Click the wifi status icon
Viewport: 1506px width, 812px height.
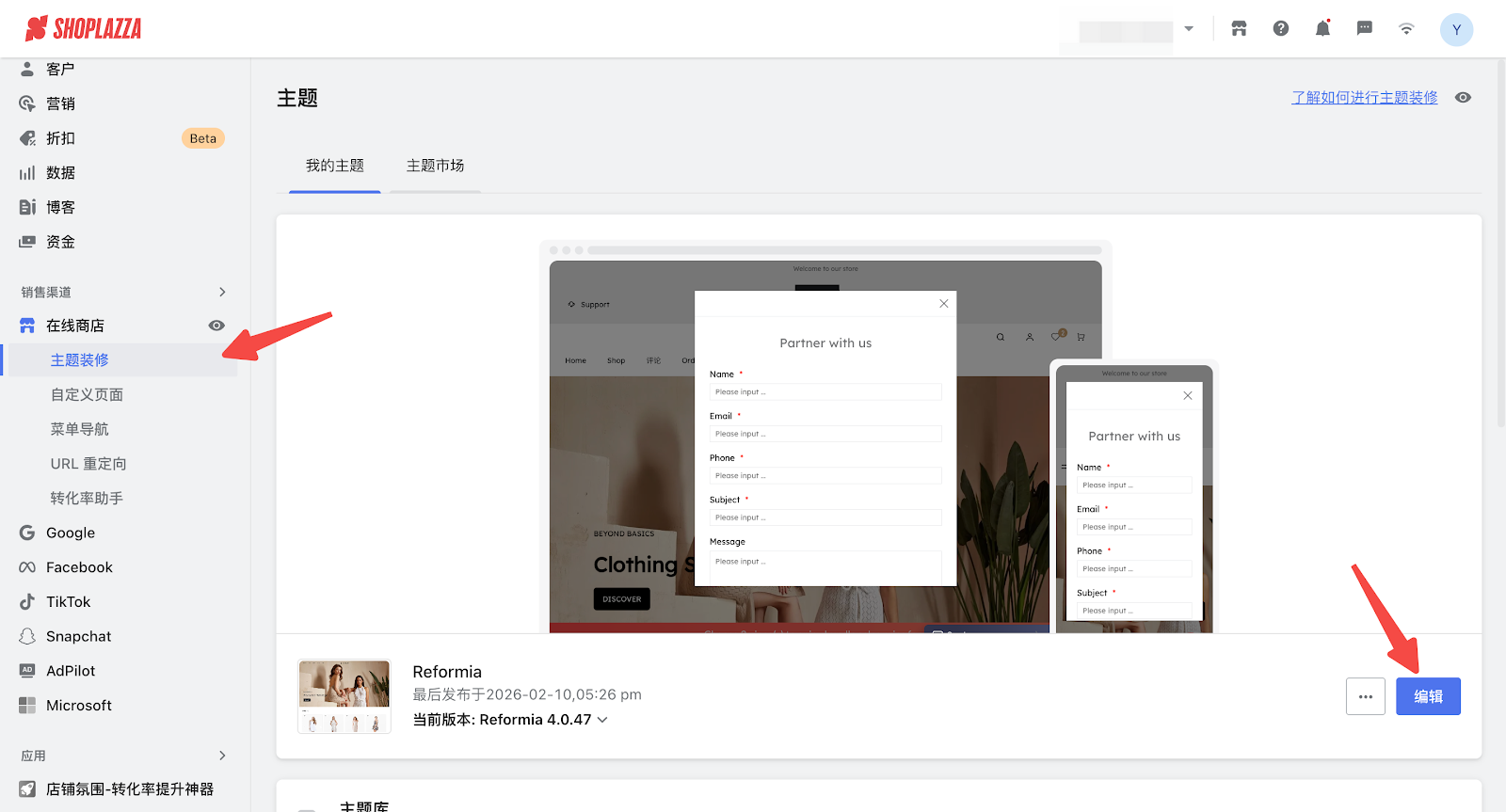tap(1406, 29)
